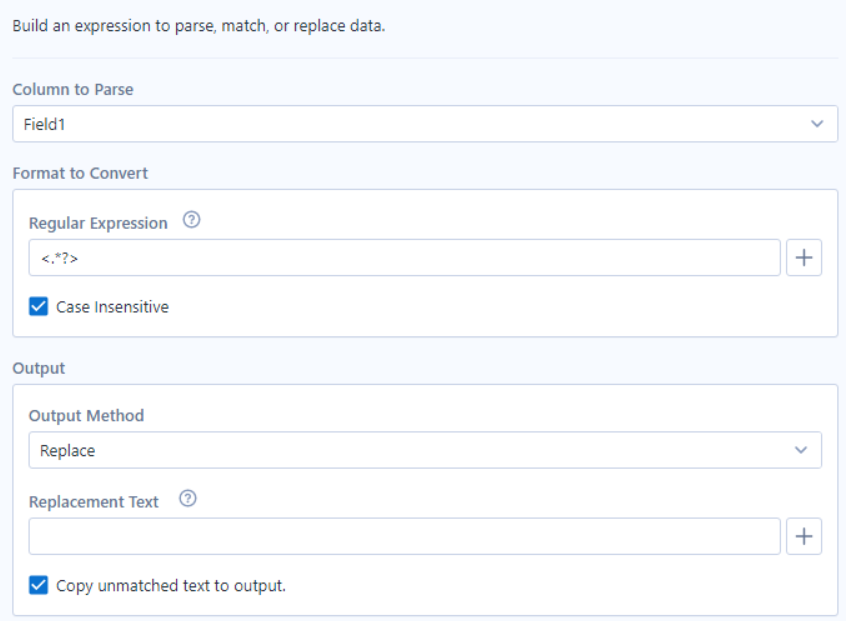Viewport: 846px width, 621px height.
Task: Click the 'Format to Convert' section heading
Action: pyautogui.click(x=80, y=173)
